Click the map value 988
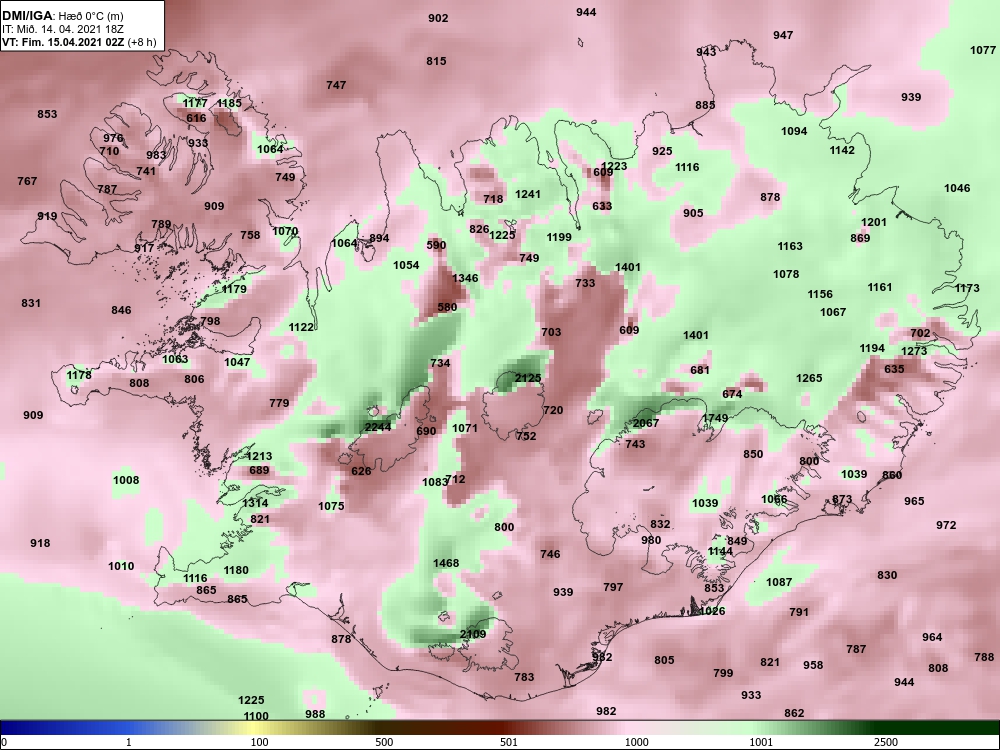 click(315, 714)
